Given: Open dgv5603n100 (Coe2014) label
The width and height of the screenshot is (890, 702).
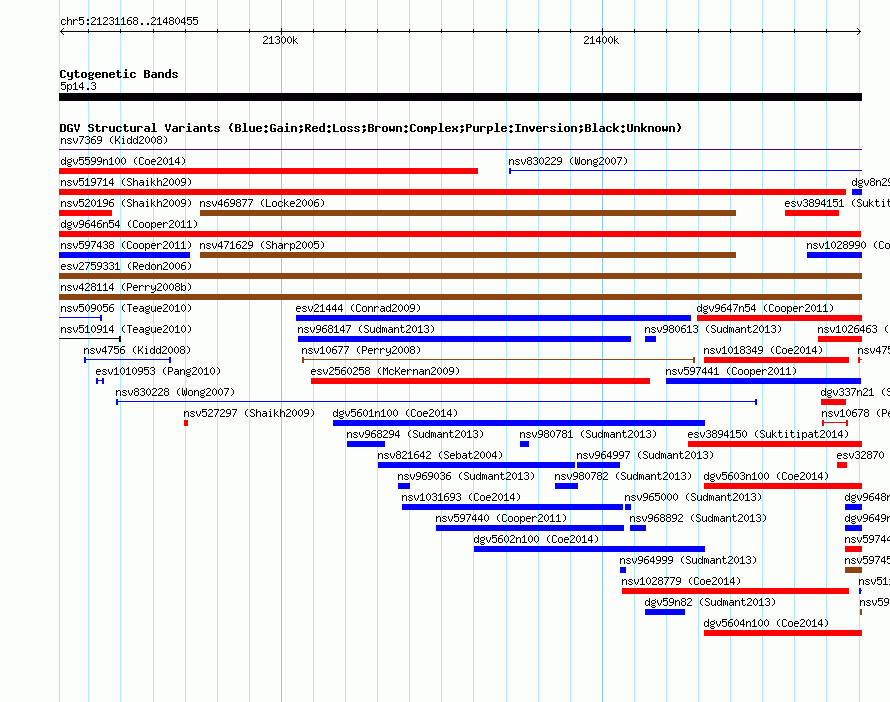Looking at the screenshot, I should 766,476.
